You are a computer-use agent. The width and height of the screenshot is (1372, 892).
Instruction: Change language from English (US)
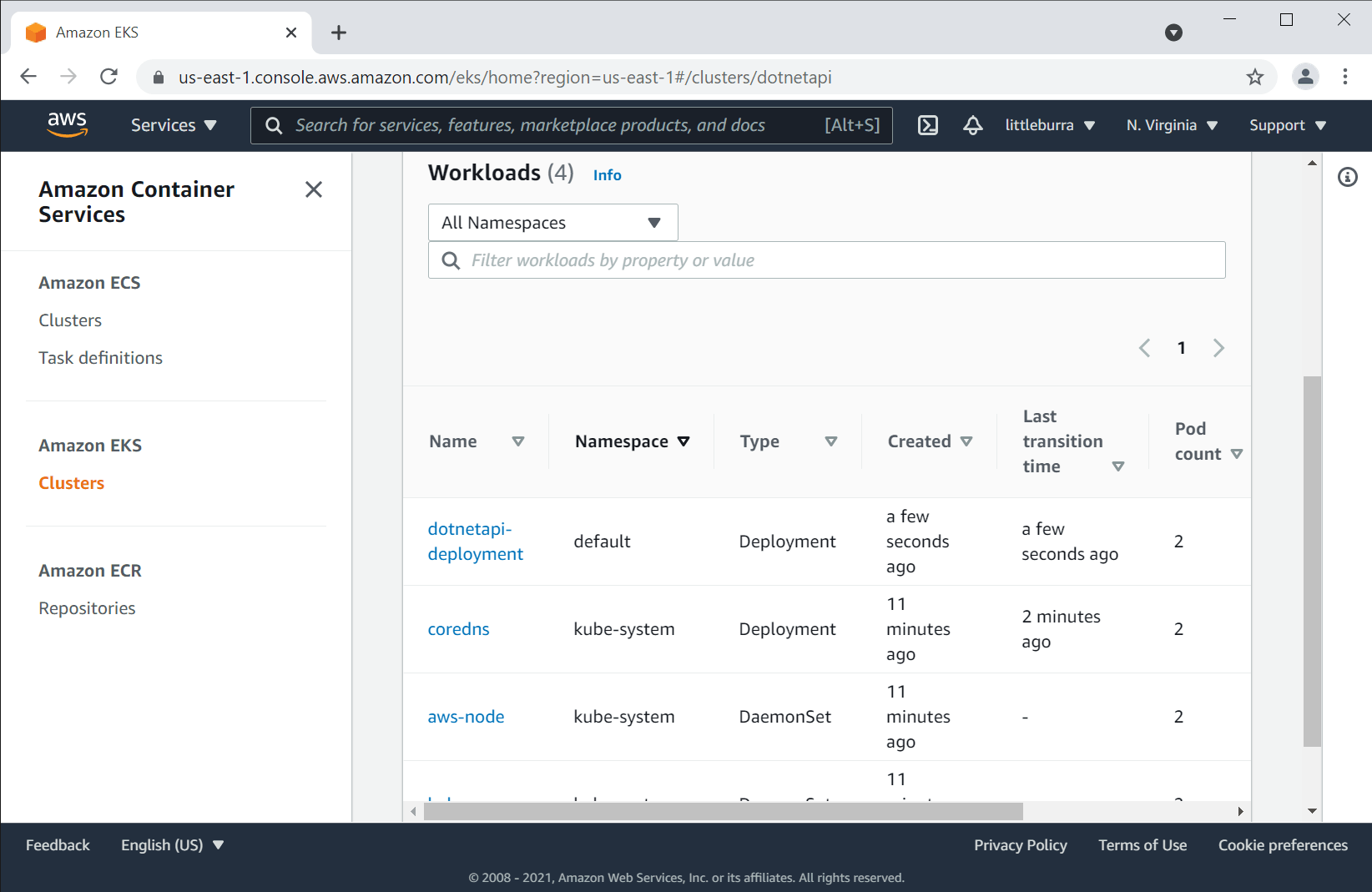pos(173,845)
